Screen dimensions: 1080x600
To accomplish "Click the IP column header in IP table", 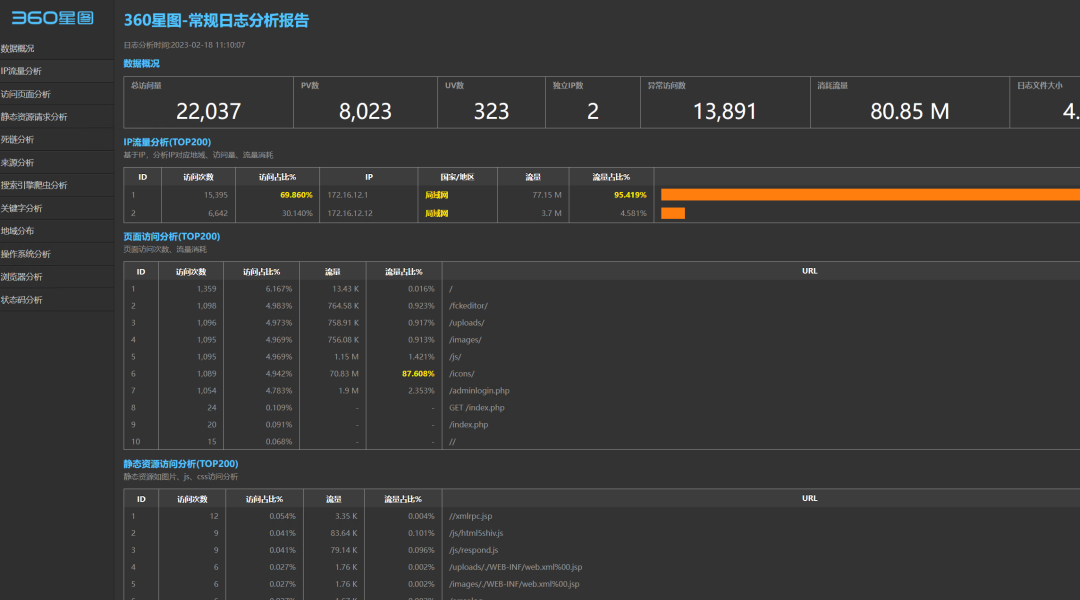I will point(369,177).
